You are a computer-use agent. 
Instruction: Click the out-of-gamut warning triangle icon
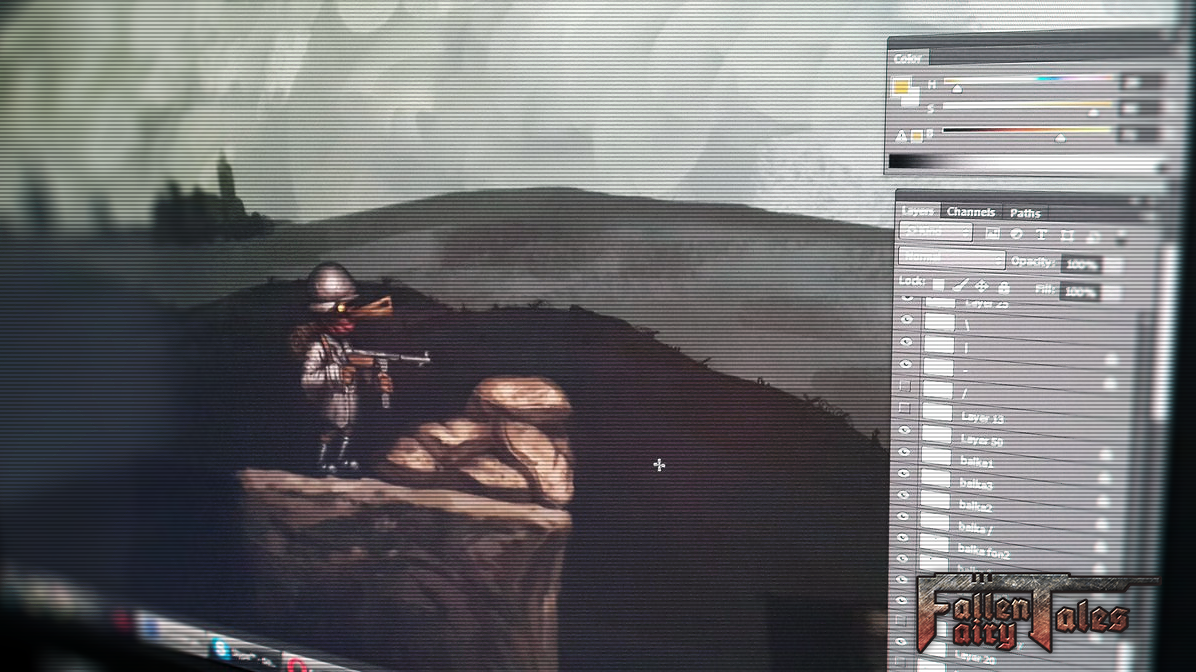coord(901,137)
